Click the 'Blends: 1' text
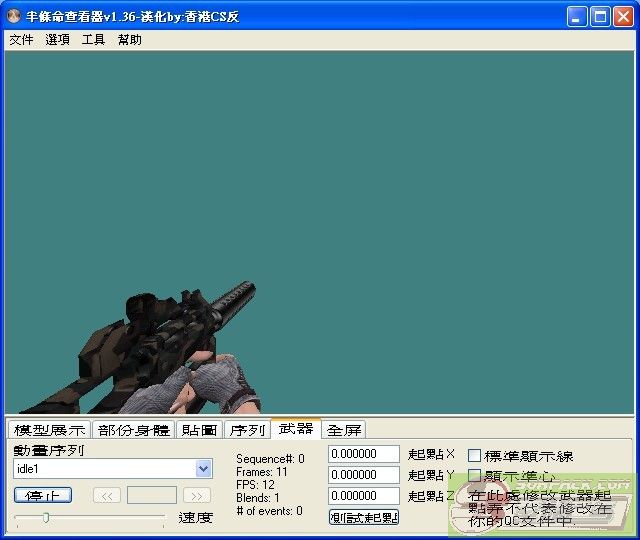The image size is (640, 540). pyautogui.click(x=258, y=498)
